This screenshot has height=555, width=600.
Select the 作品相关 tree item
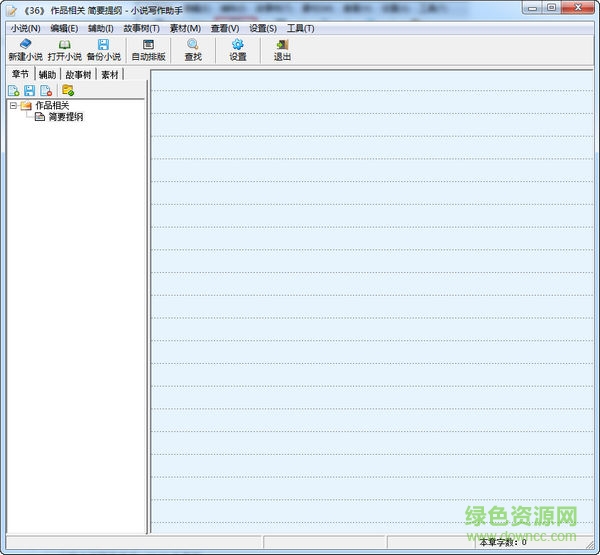(x=52, y=105)
